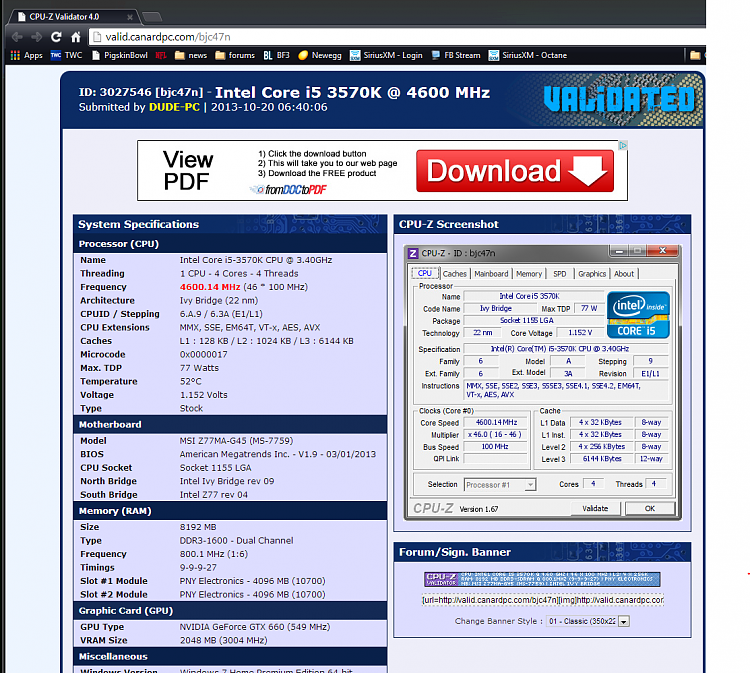
Task: Click the 1.152 Volts voltage value
Action: click(x=203, y=395)
